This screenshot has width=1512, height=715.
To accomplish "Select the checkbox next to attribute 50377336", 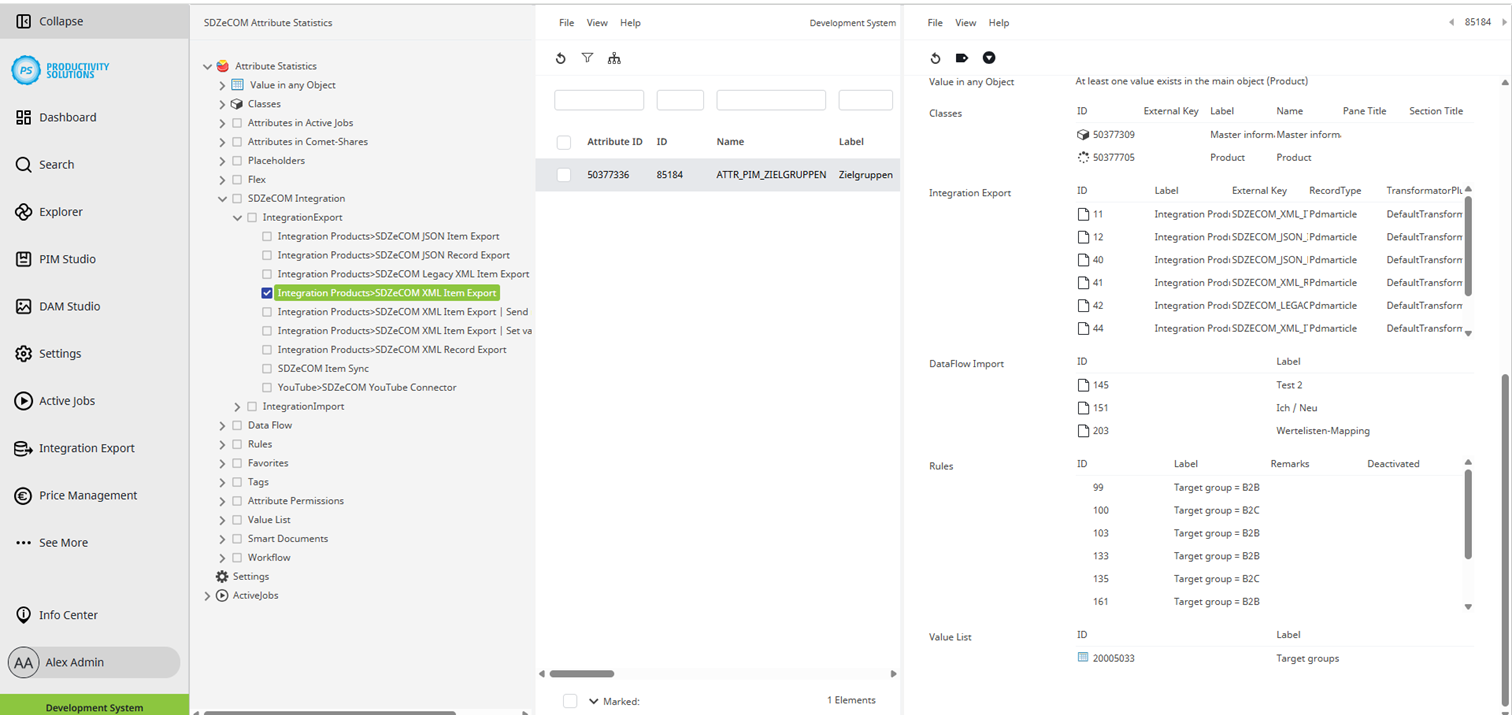I will (x=563, y=174).
